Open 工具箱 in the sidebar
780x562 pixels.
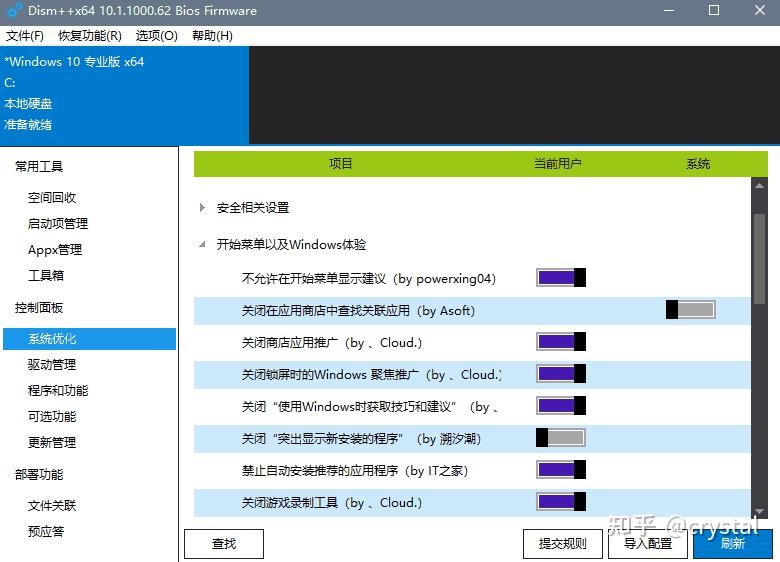click(x=46, y=275)
